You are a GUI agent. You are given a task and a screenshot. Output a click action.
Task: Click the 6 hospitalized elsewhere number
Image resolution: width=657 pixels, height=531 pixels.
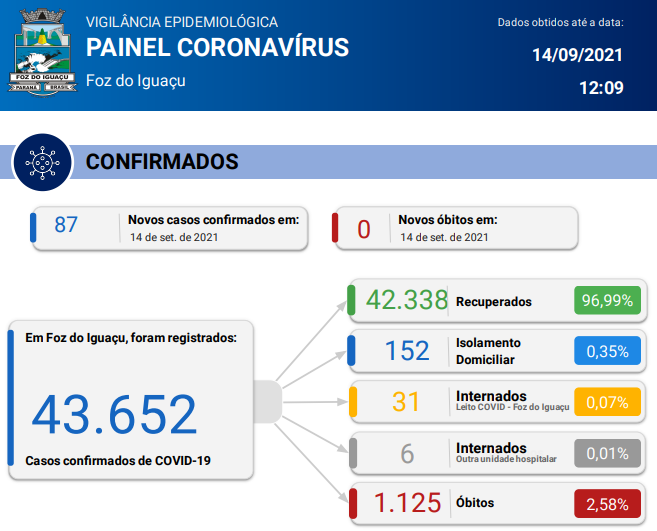tap(407, 453)
